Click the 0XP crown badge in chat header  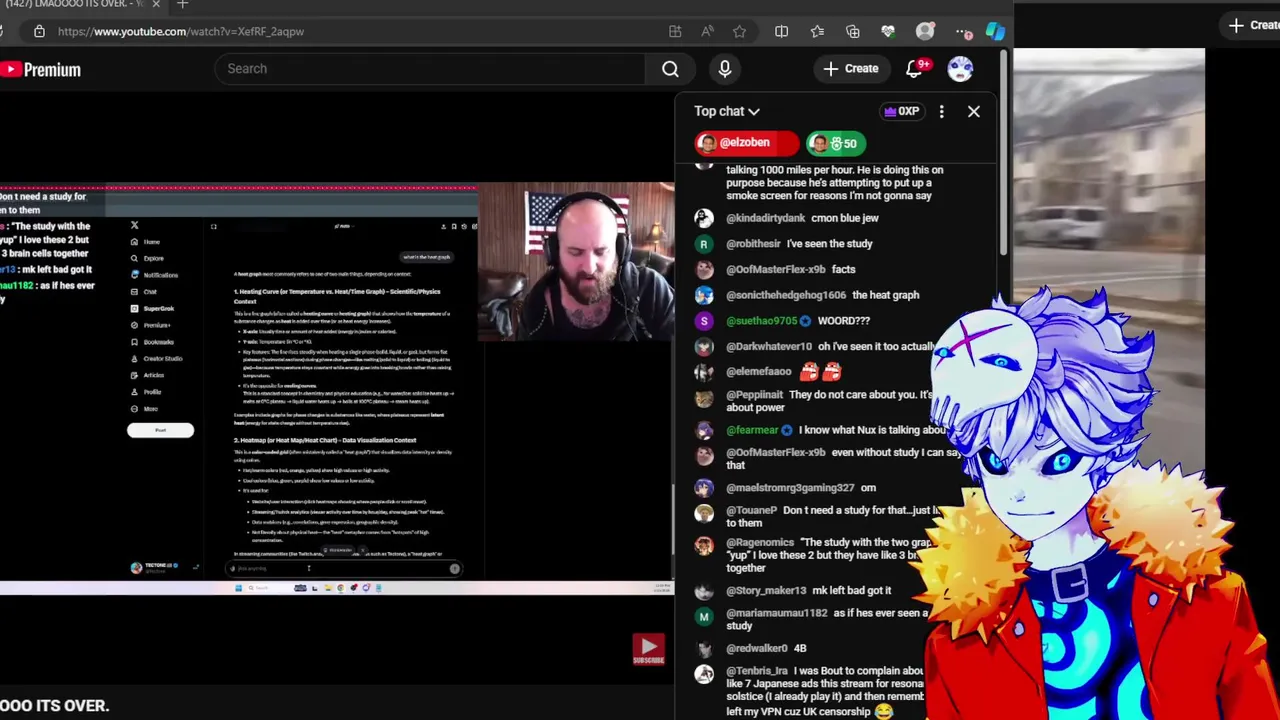pyautogui.click(x=900, y=111)
